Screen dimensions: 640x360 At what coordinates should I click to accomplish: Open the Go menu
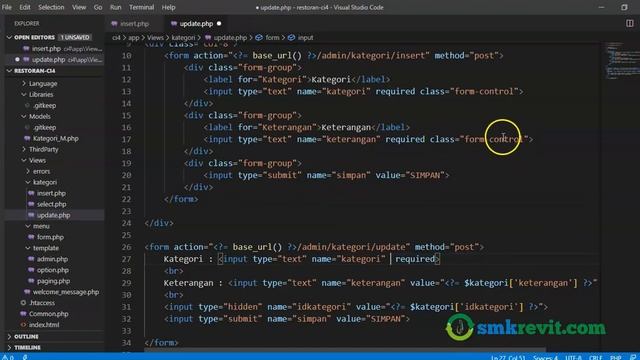point(98,7)
